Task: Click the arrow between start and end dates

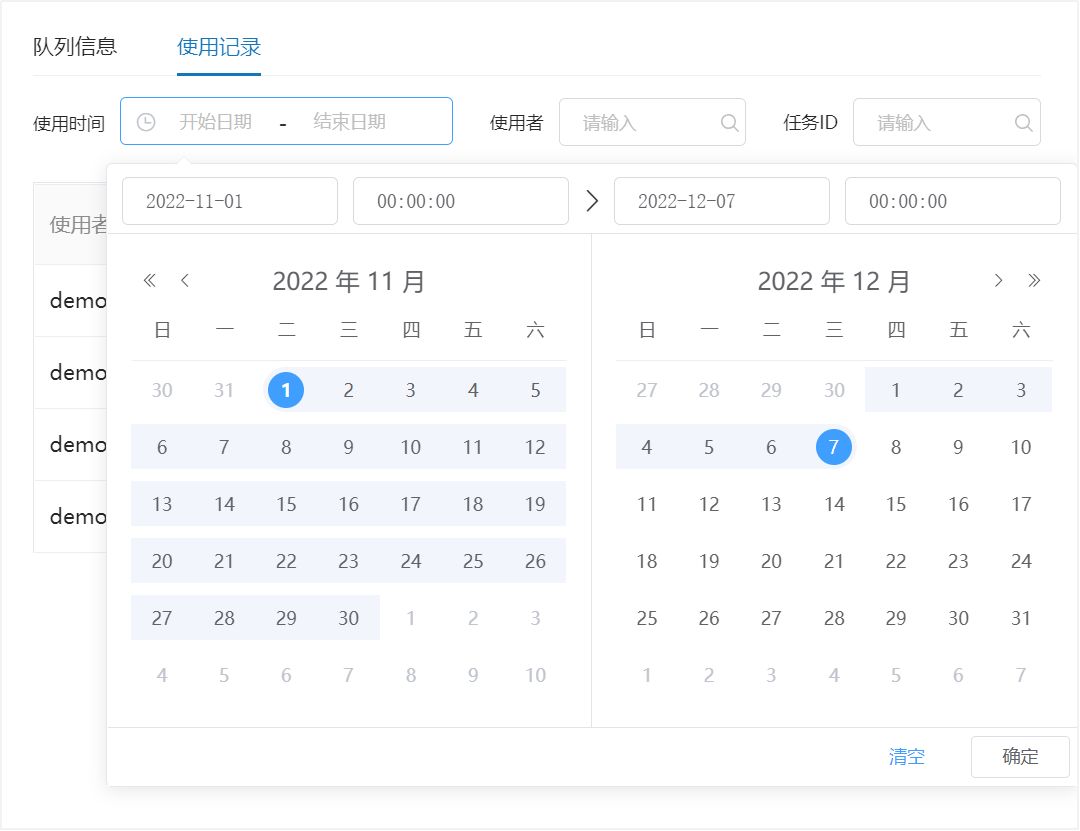Action: coord(591,201)
